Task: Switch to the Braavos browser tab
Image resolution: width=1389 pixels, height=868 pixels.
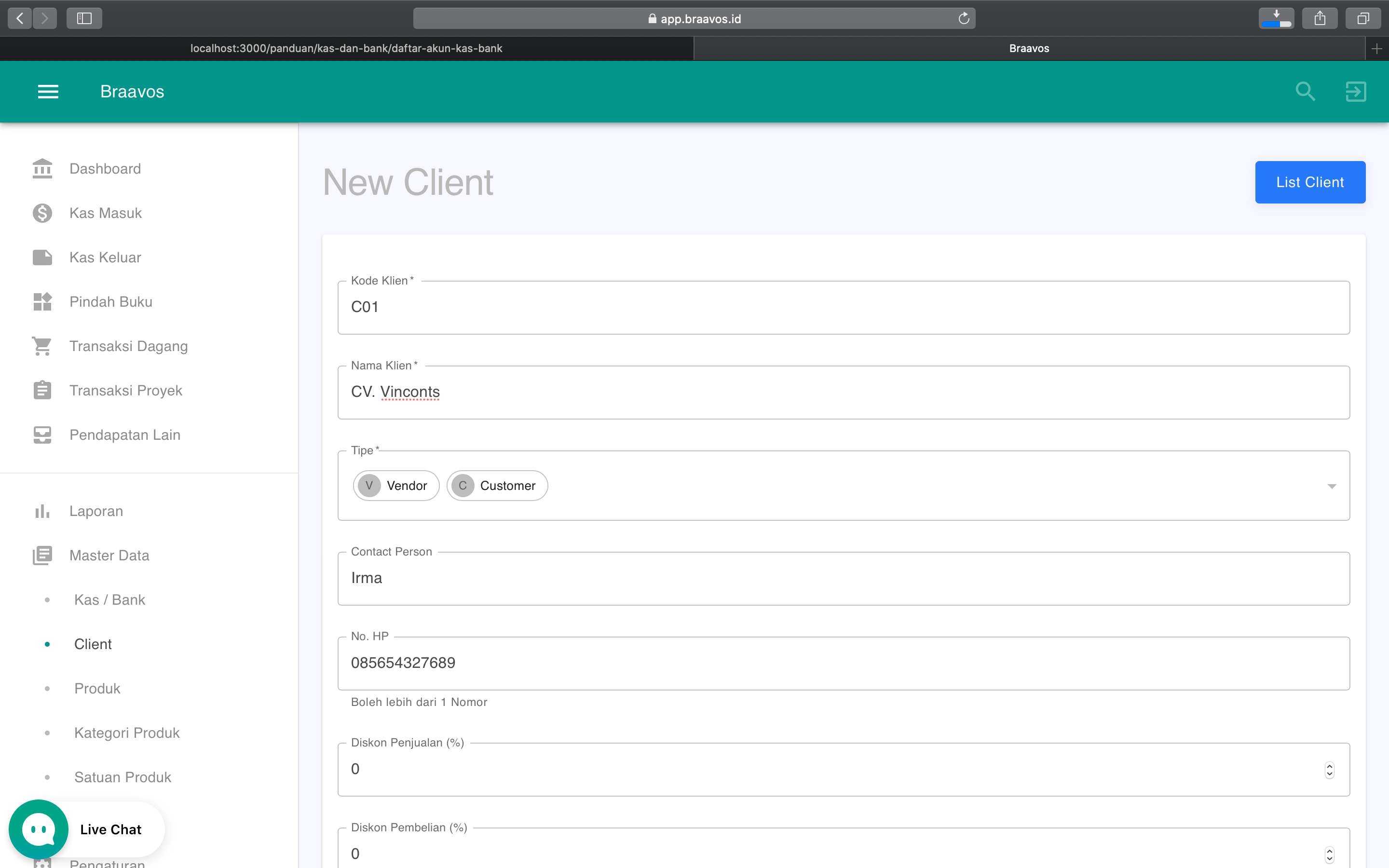Action: click(1029, 48)
